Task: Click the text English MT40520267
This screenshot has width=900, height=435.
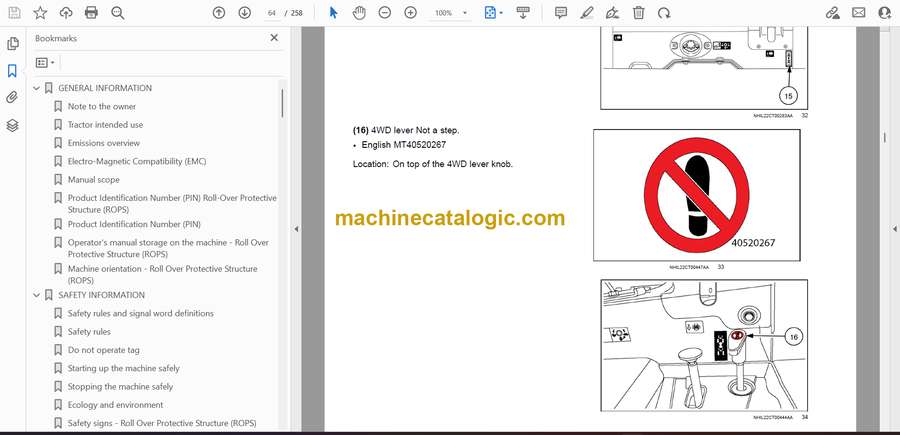Action: 404,145
